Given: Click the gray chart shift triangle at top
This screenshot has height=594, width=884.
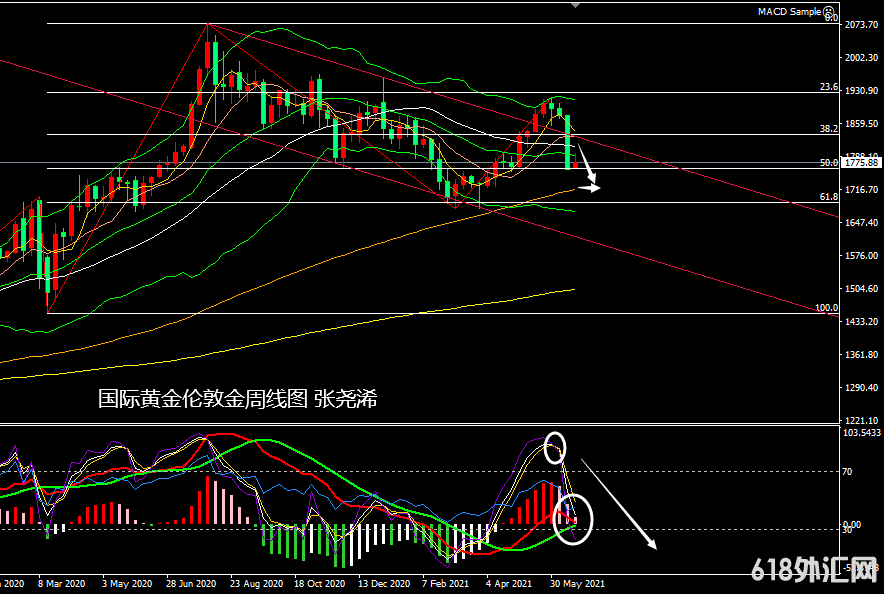Looking at the screenshot, I should point(573,5).
